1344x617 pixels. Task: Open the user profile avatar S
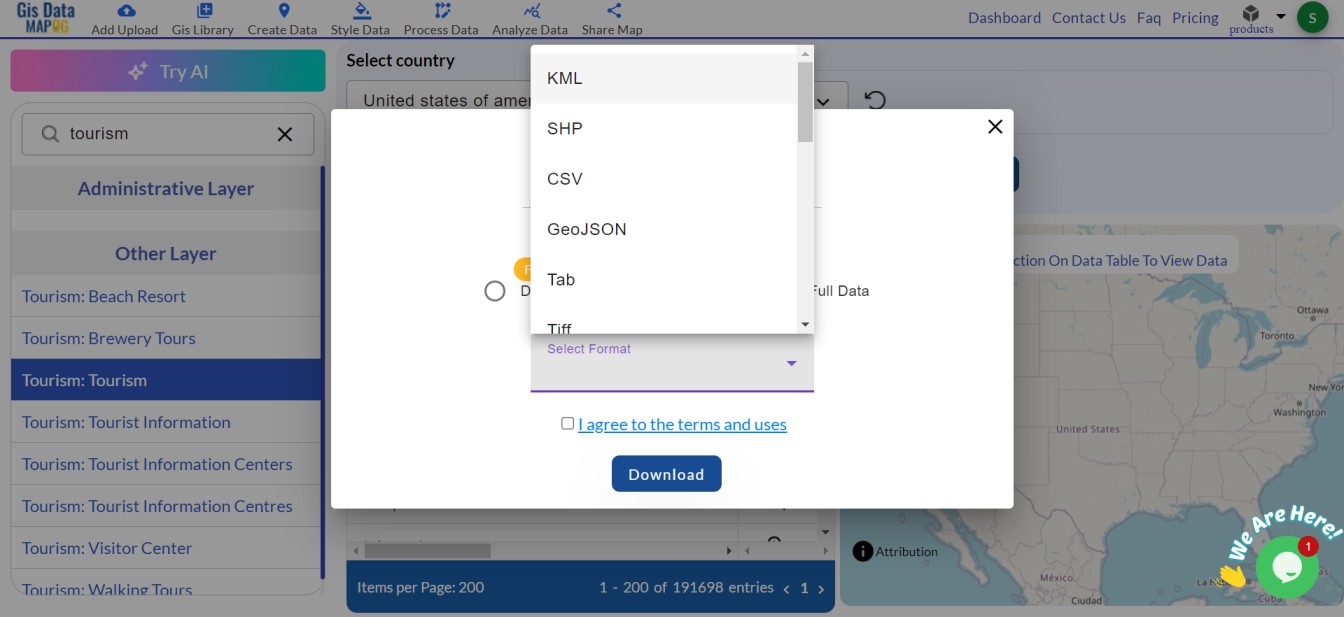tap(1312, 17)
